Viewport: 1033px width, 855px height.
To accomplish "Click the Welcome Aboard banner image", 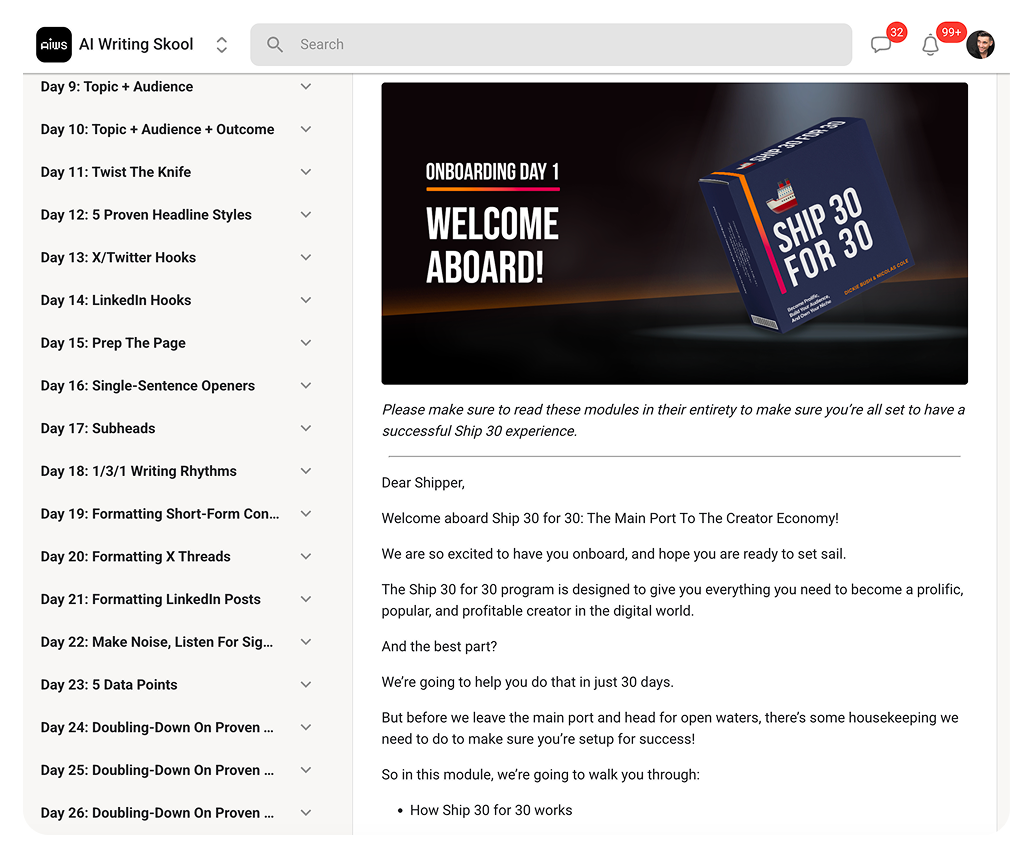I will tap(675, 233).
